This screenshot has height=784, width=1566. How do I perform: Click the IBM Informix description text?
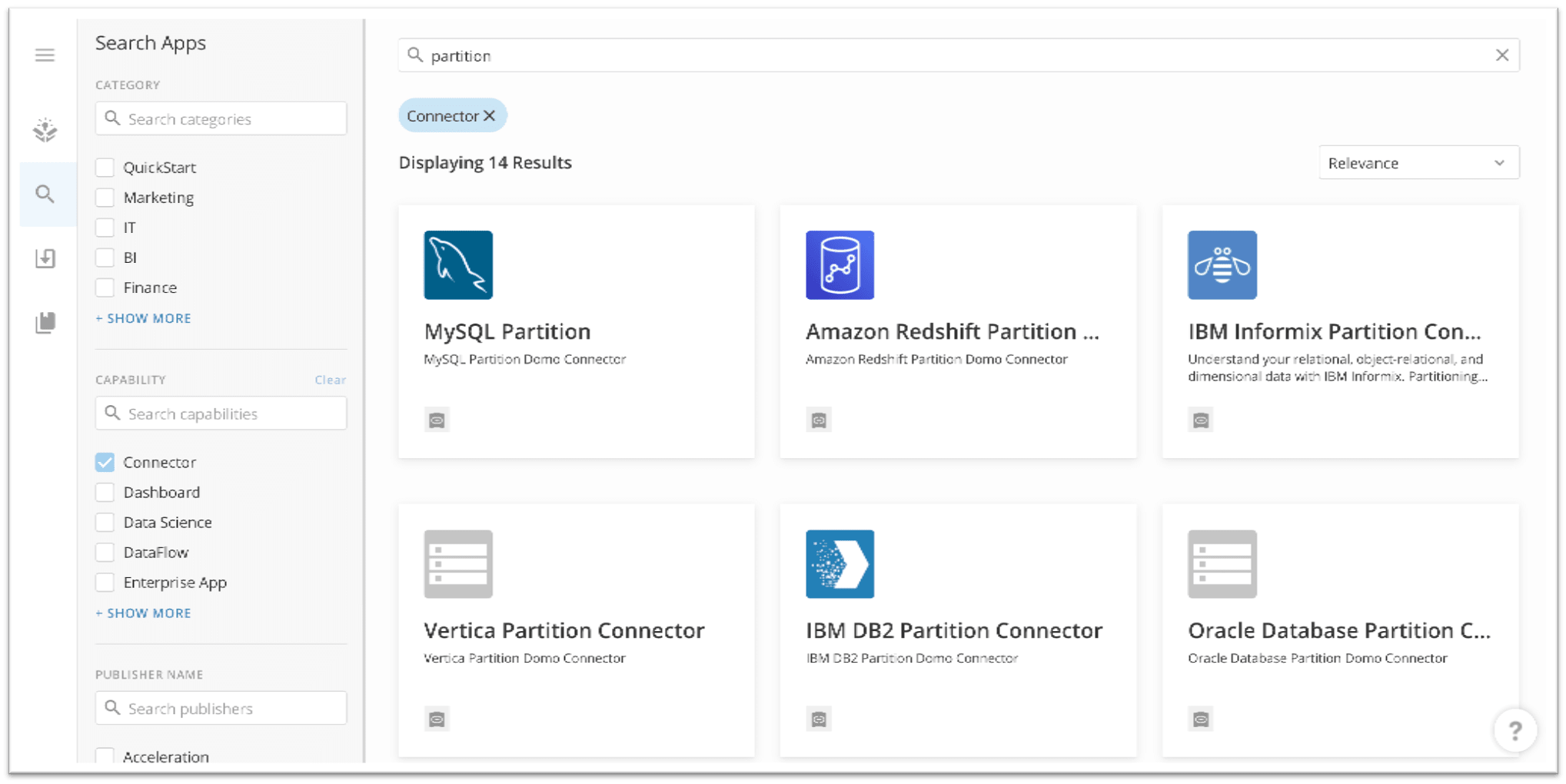pos(1338,367)
